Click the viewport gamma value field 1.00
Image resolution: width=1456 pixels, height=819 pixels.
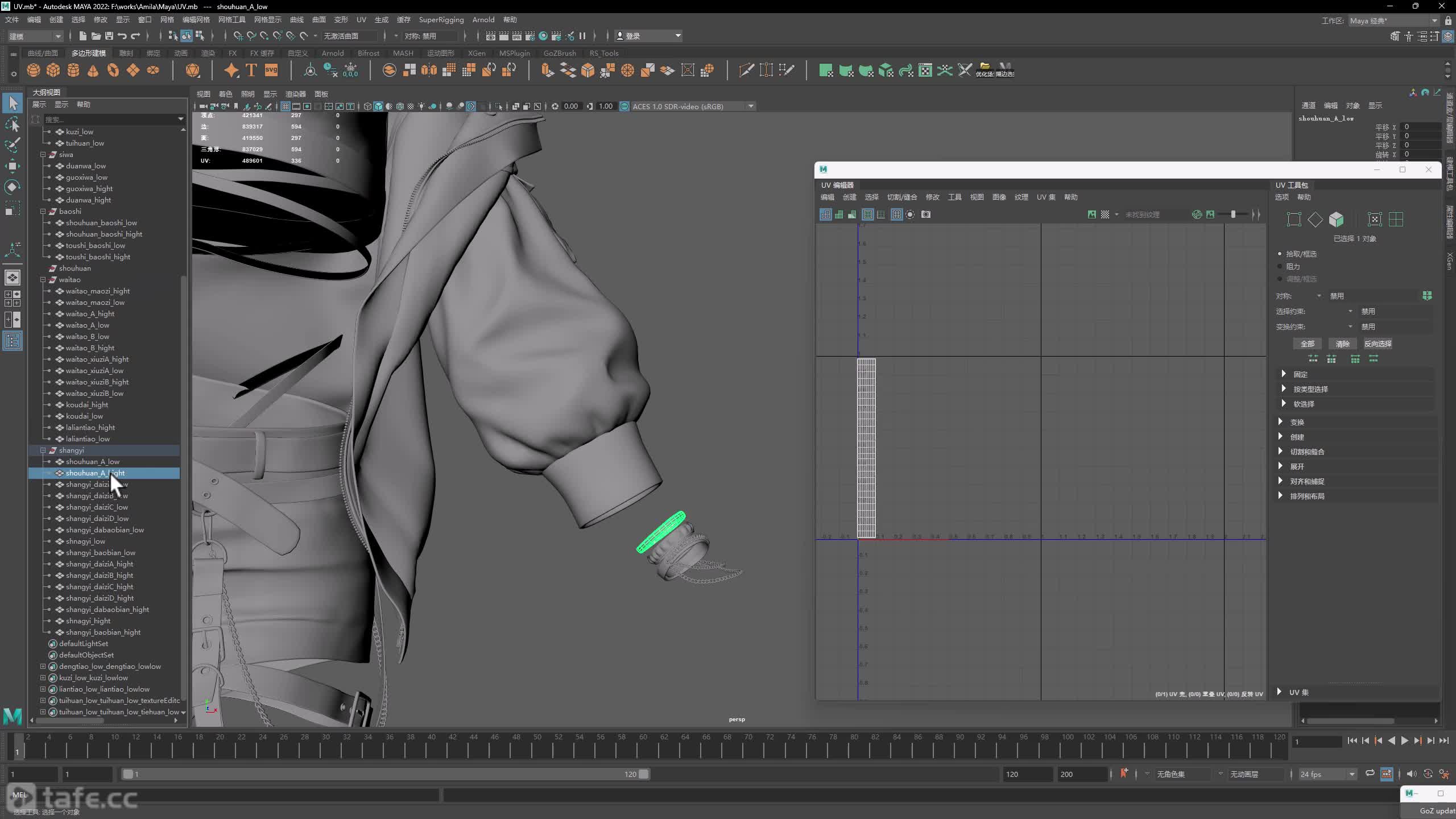[x=606, y=106]
